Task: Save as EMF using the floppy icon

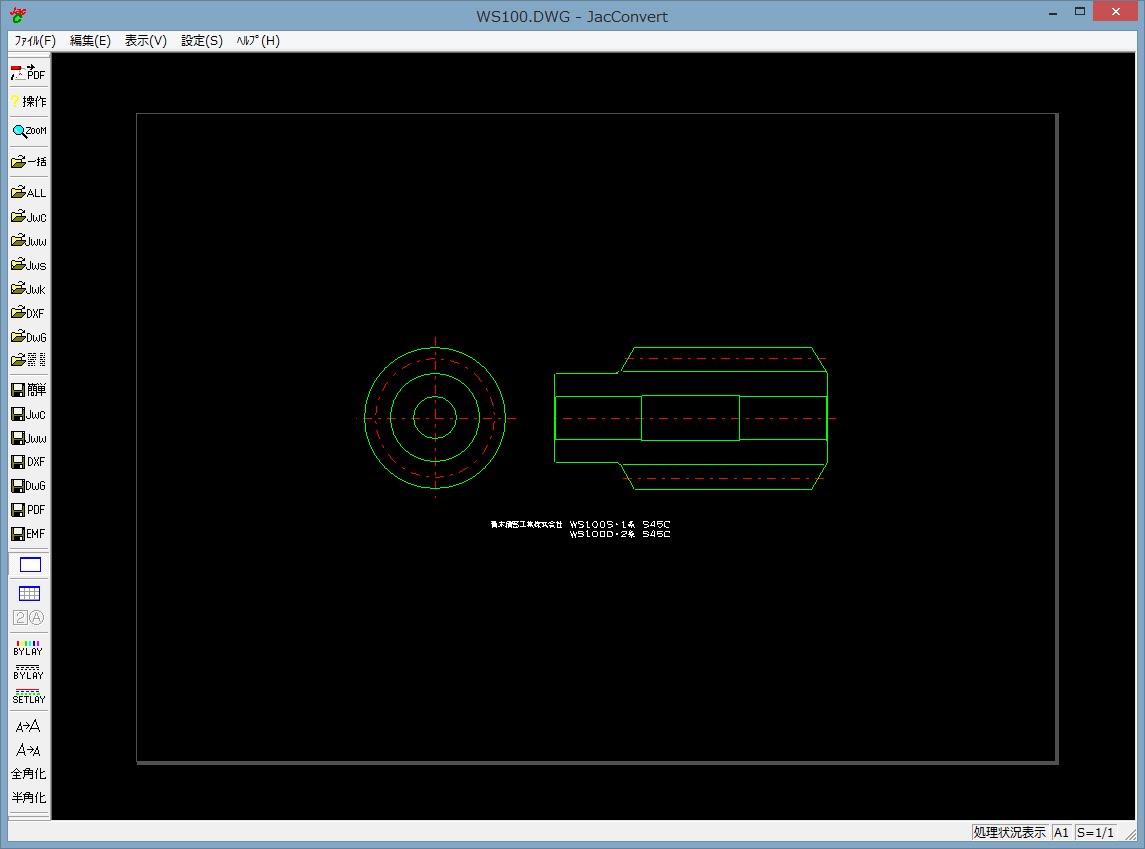Action: 28,534
